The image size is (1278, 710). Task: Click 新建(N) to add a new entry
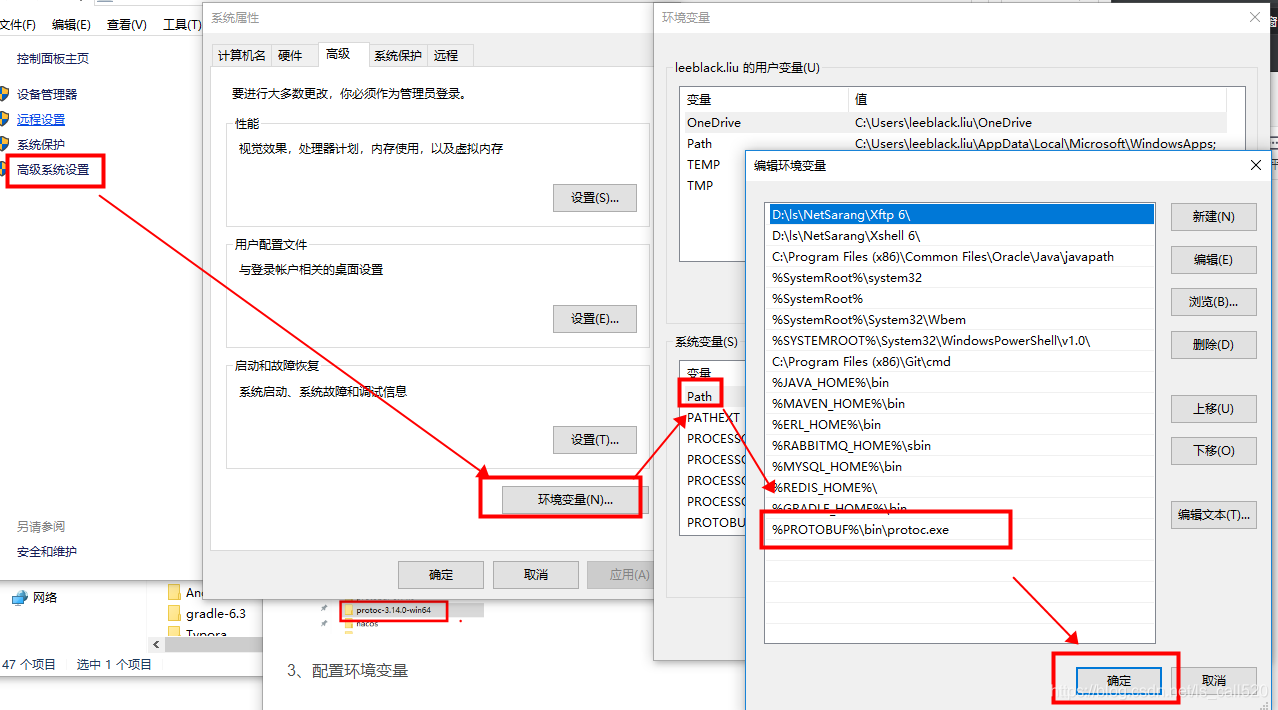[x=1212, y=217]
